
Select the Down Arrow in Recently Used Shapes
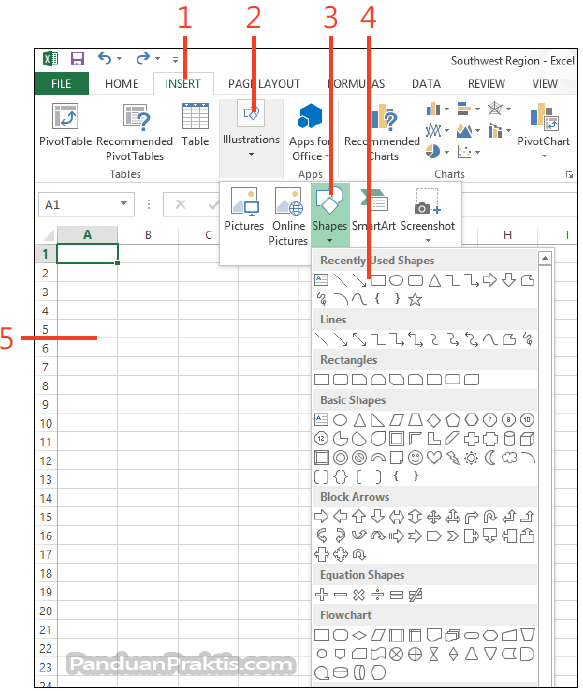tap(509, 280)
